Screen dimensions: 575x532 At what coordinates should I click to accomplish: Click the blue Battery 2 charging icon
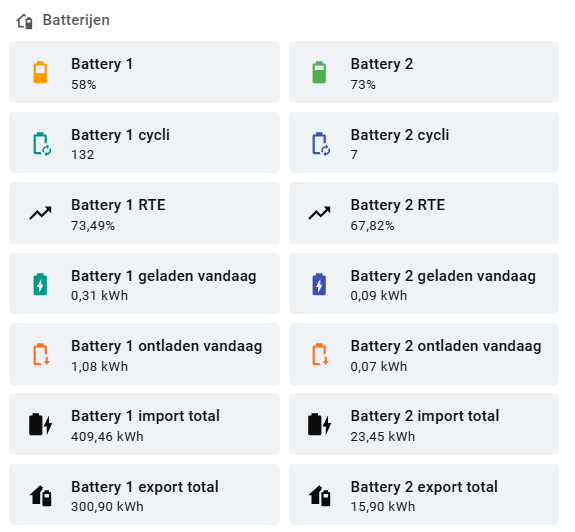click(x=319, y=284)
